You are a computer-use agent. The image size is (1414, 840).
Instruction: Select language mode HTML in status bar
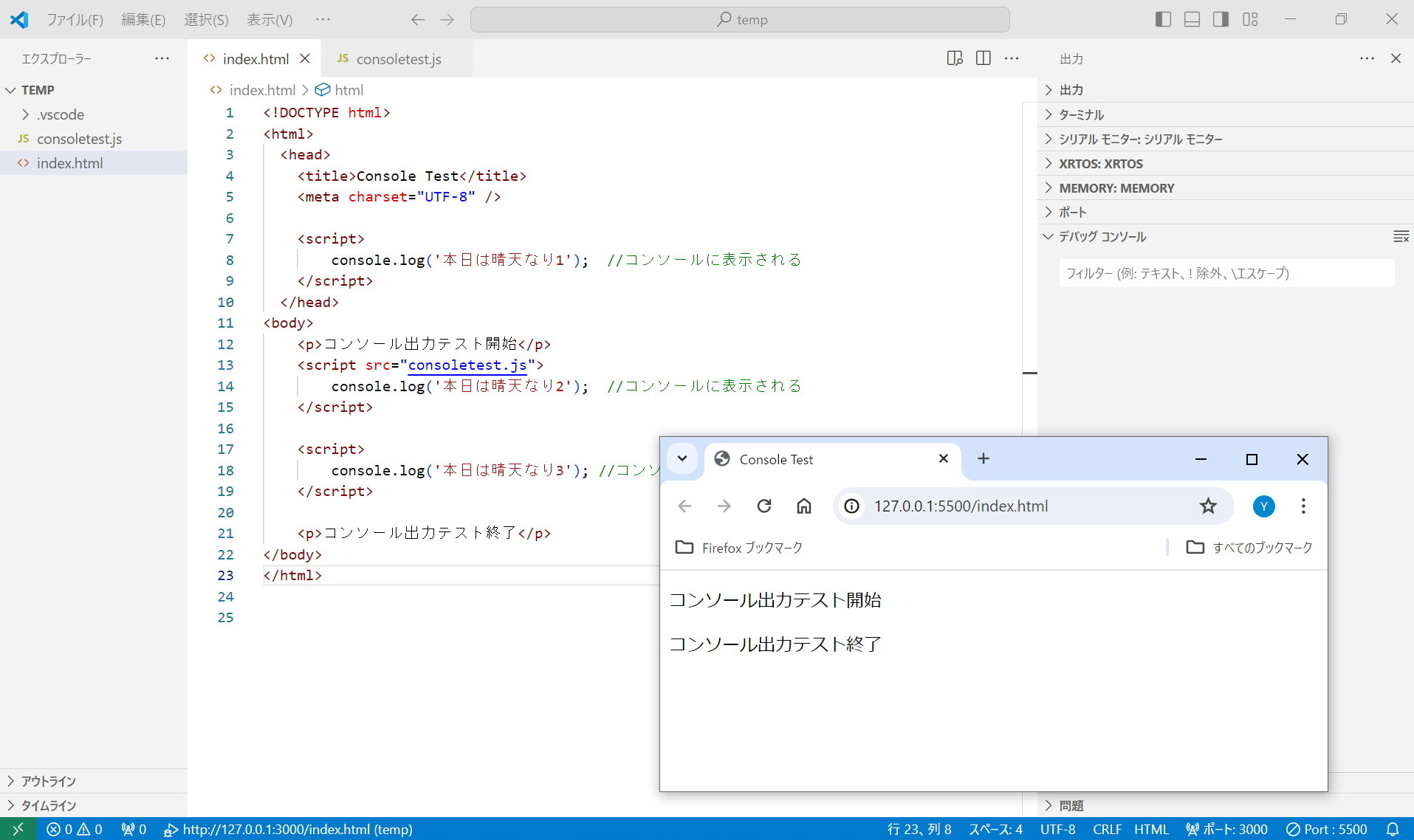point(1151,829)
